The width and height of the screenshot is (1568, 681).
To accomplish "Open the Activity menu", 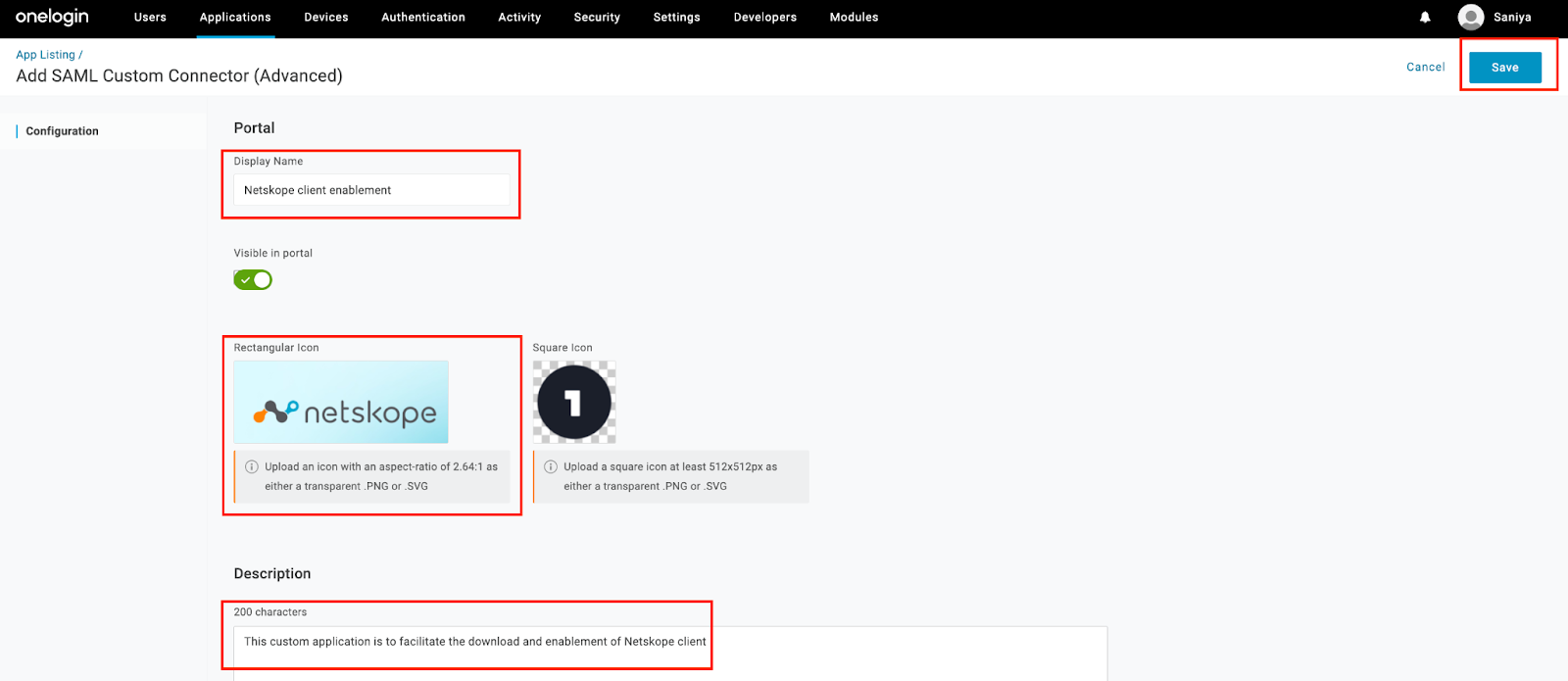I will [519, 17].
